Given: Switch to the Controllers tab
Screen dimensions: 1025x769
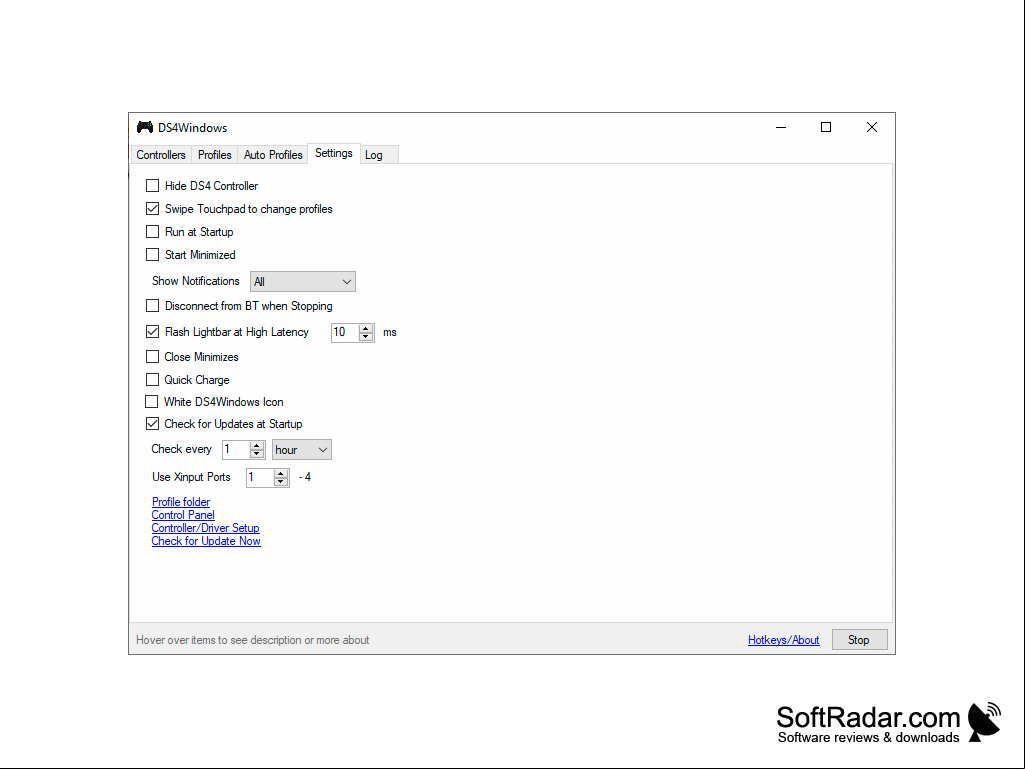Looking at the screenshot, I should (161, 155).
